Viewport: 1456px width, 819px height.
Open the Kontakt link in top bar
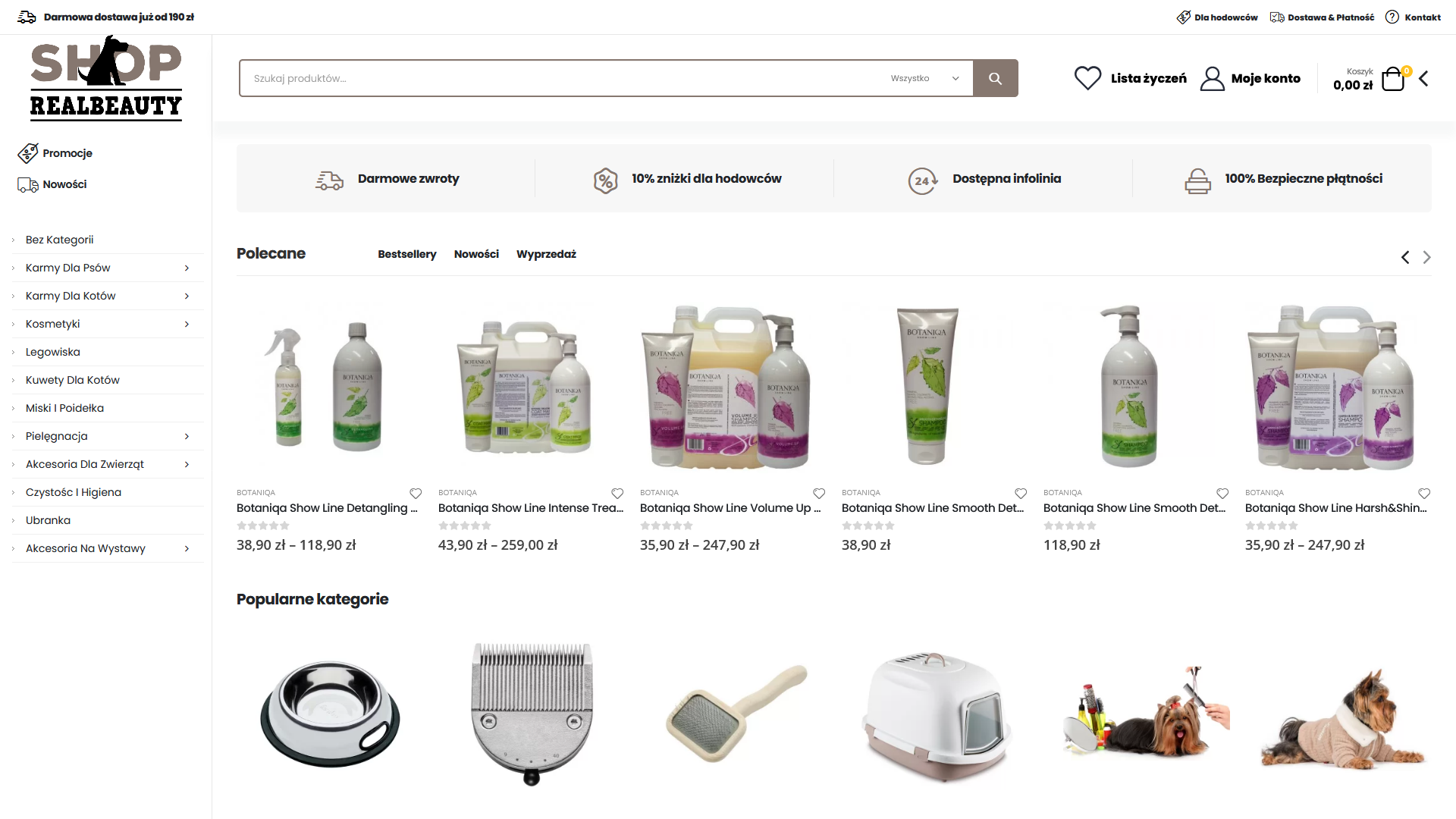tap(1413, 17)
